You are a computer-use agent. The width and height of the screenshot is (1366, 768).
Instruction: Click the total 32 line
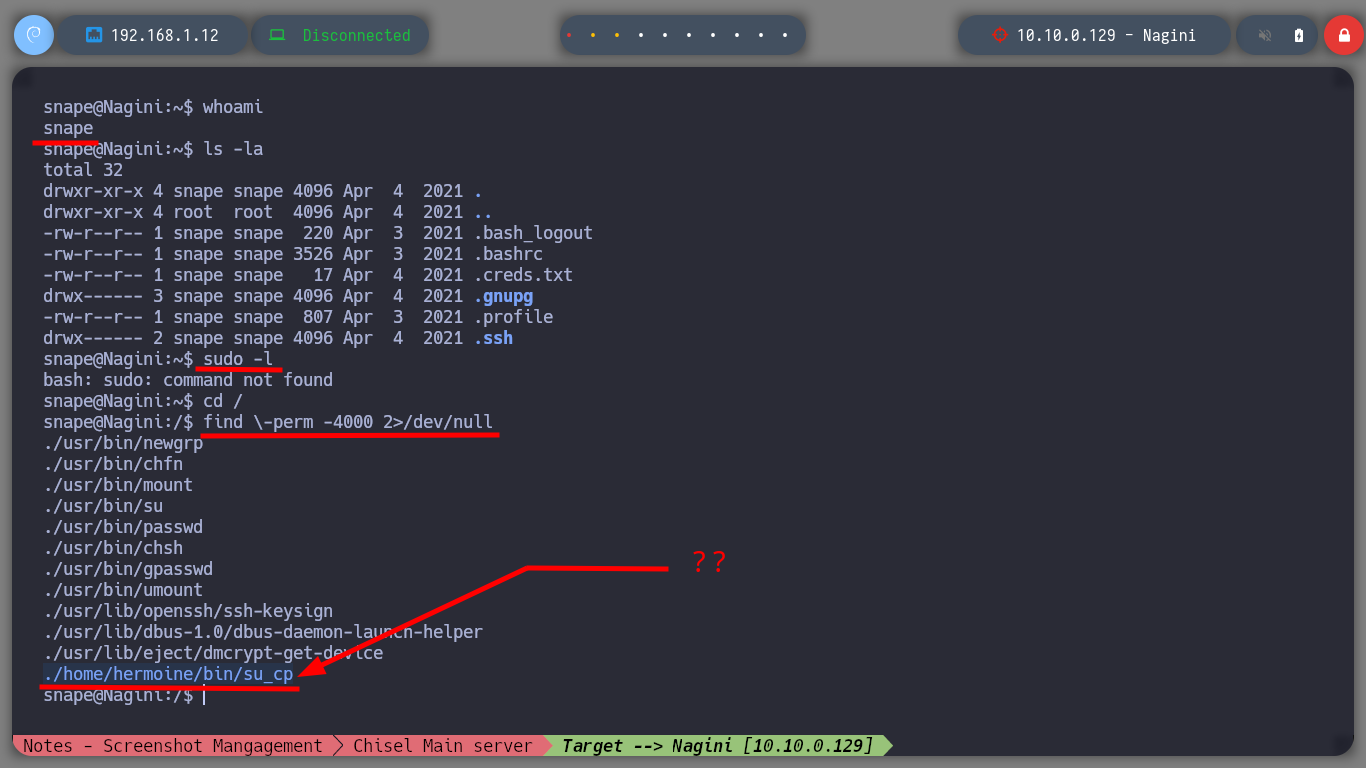tap(83, 170)
